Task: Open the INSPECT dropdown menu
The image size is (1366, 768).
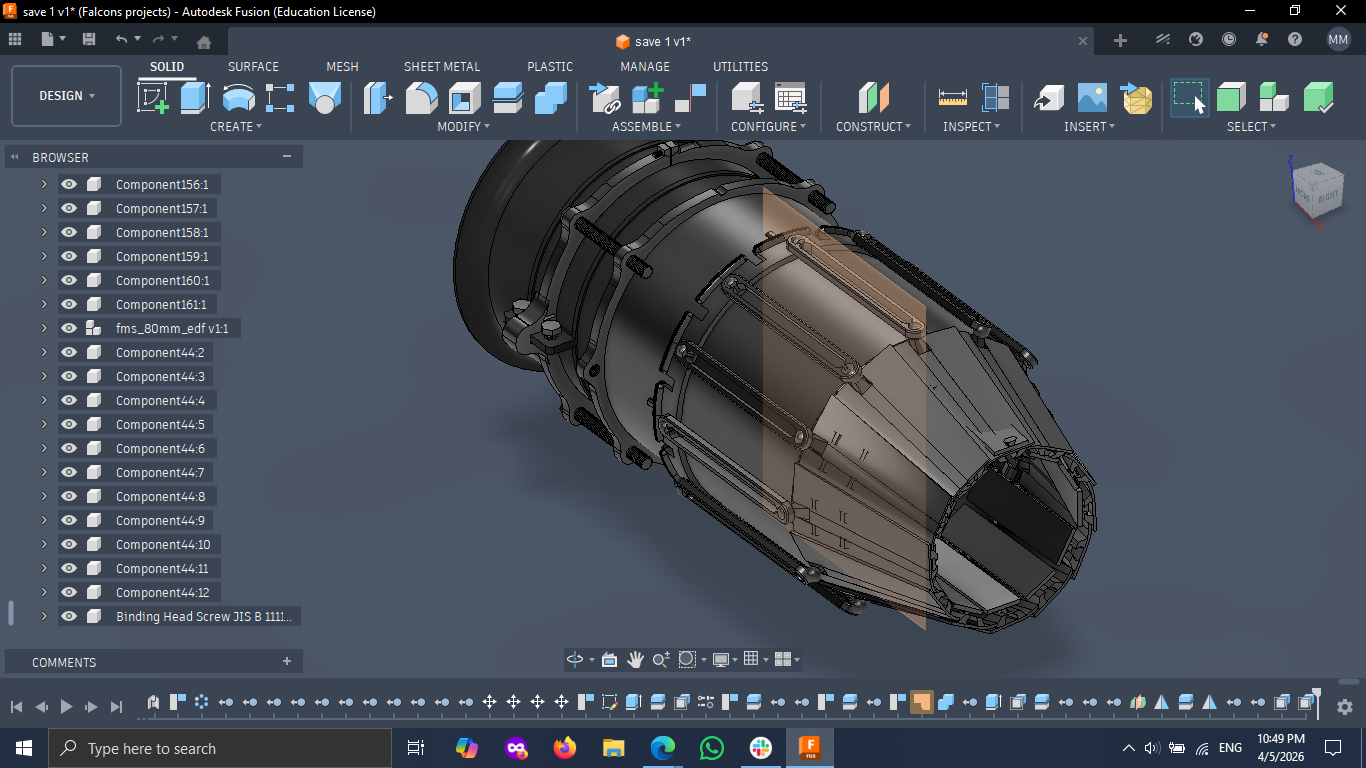Action: tap(971, 127)
